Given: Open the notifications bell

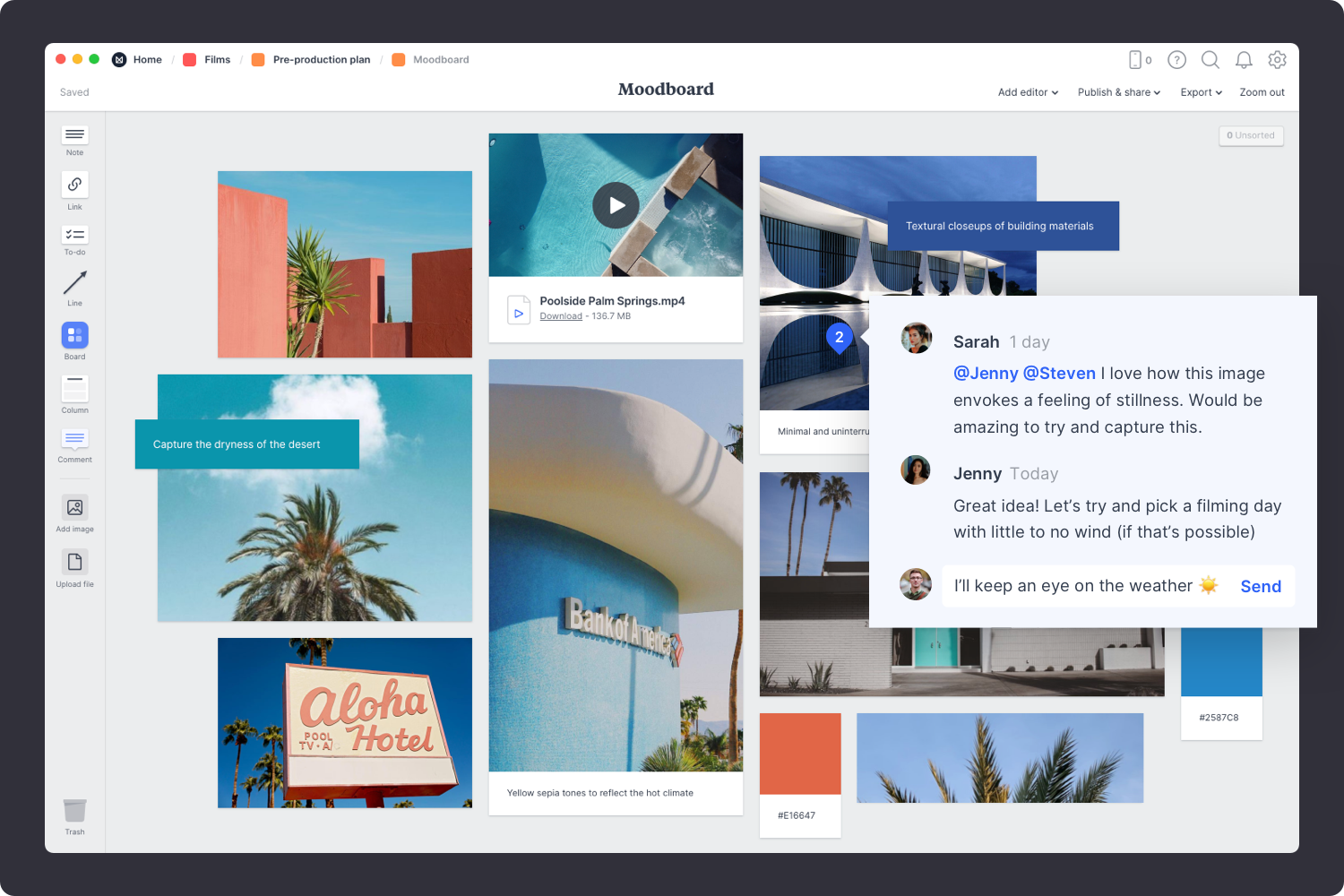Looking at the screenshot, I should (1244, 60).
